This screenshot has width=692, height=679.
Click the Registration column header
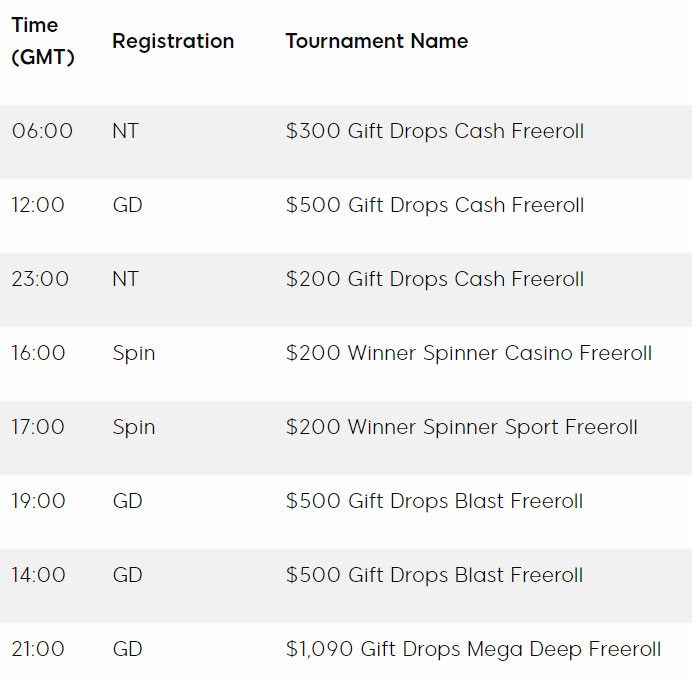tap(173, 41)
